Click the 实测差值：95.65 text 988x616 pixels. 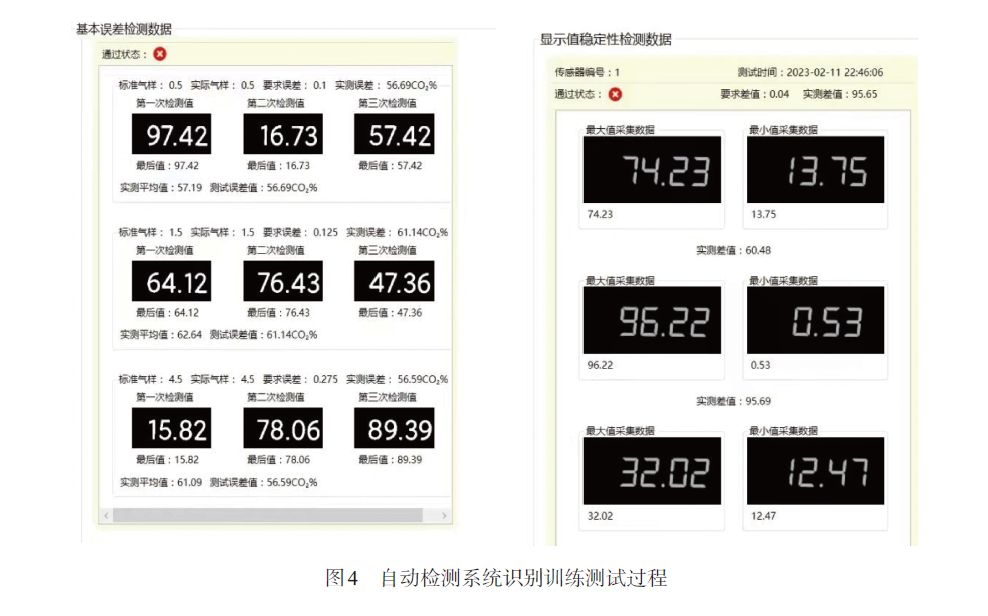click(839, 94)
